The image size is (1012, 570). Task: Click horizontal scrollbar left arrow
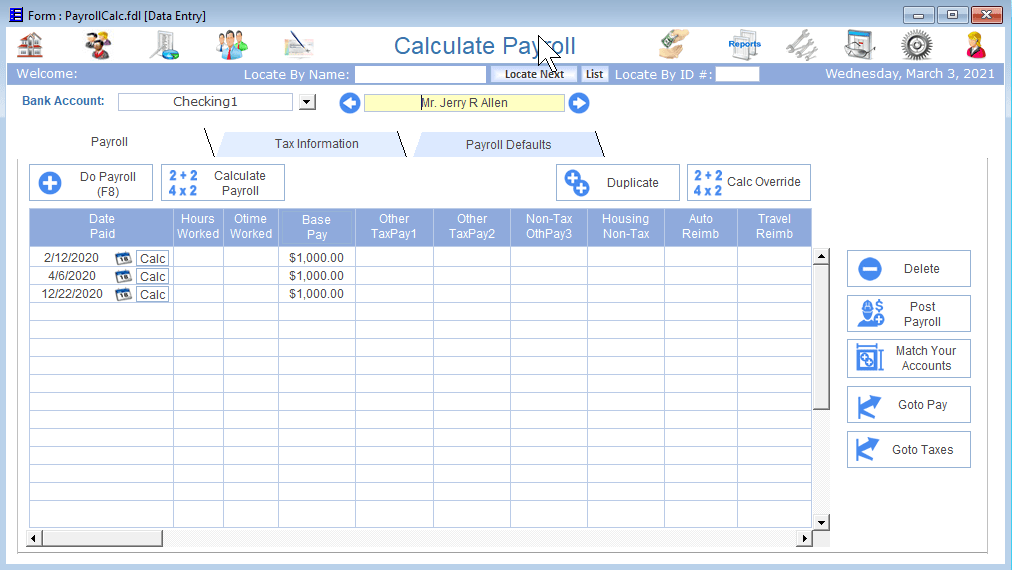[34, 538]
